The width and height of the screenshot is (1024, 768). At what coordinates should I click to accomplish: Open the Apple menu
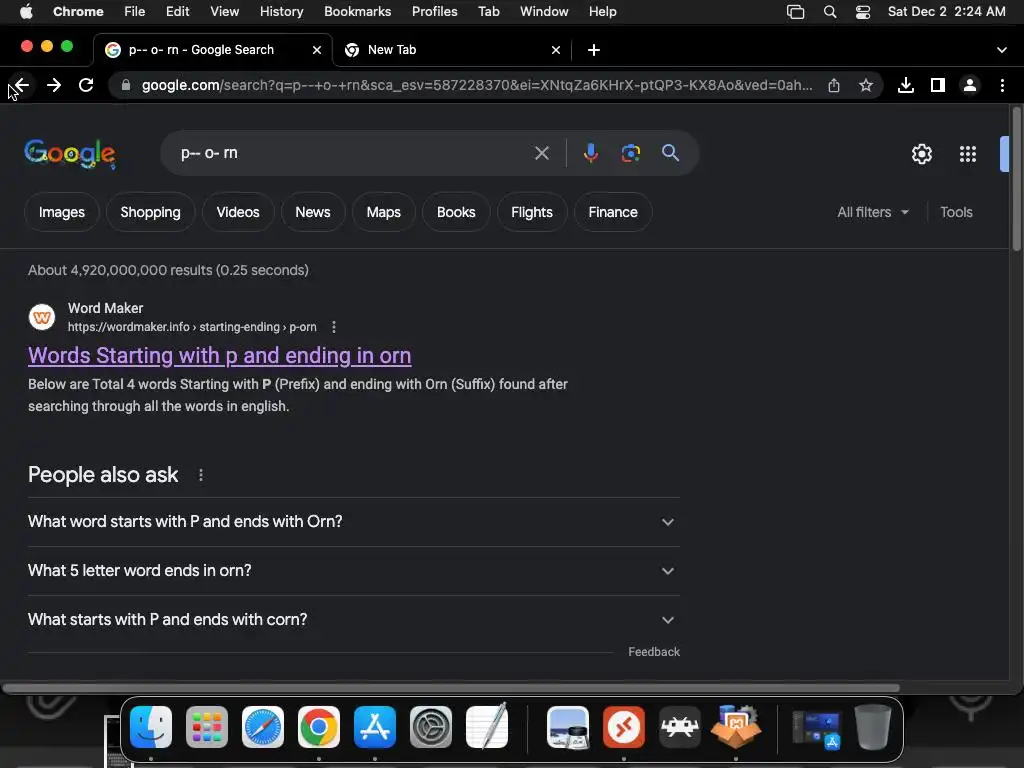pyautogui.click(x=26, y=12)
